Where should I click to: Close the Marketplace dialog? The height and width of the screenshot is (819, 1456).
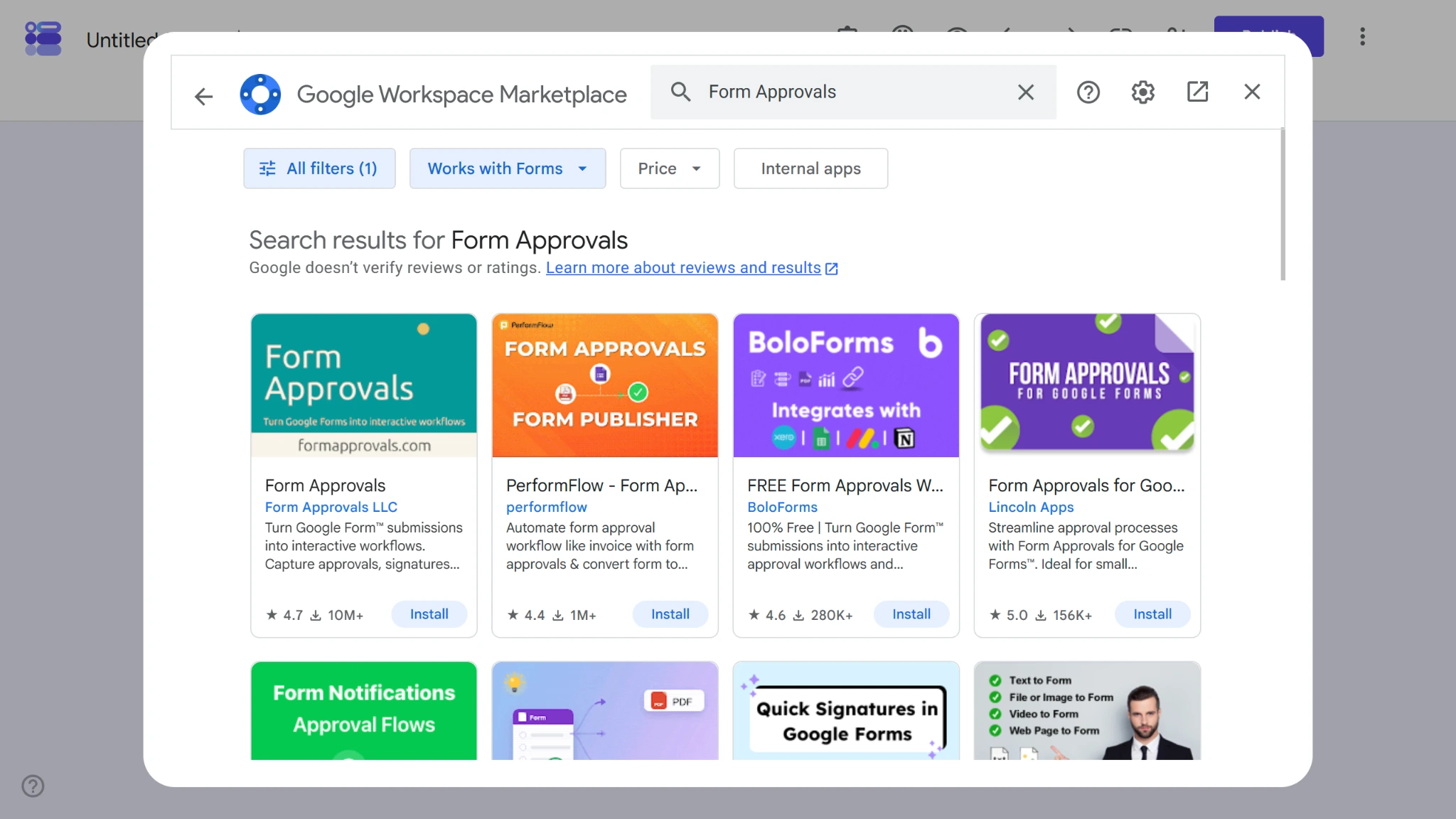point(1252,92)
